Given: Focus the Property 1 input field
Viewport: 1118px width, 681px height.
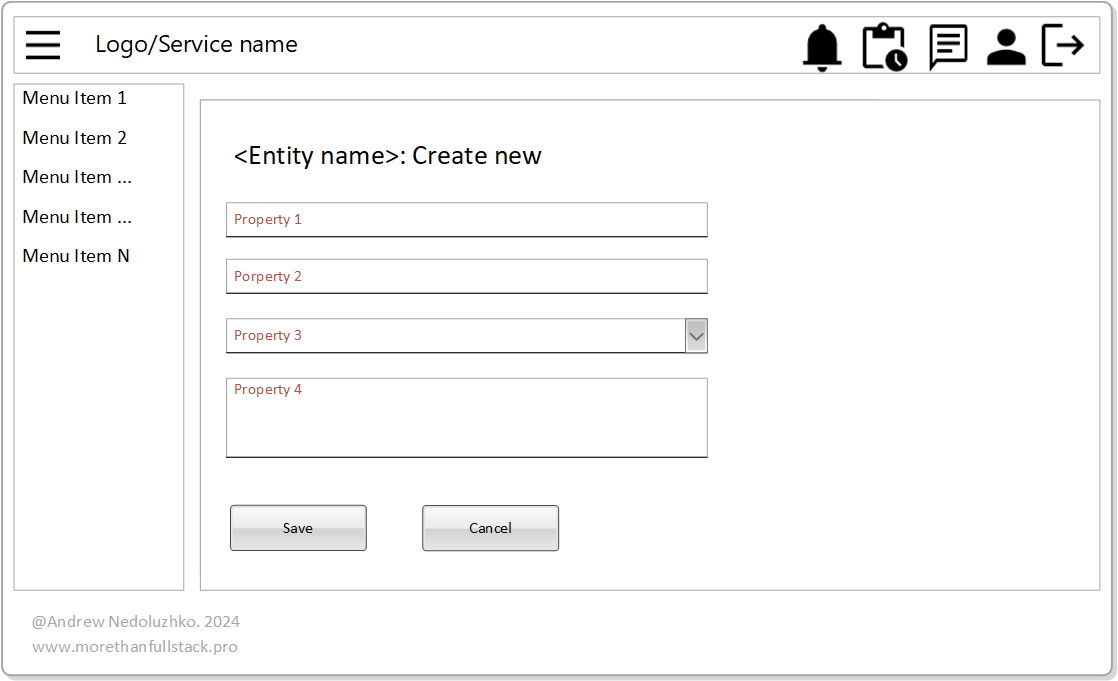Looking at the screenshot, I should 466,220.
